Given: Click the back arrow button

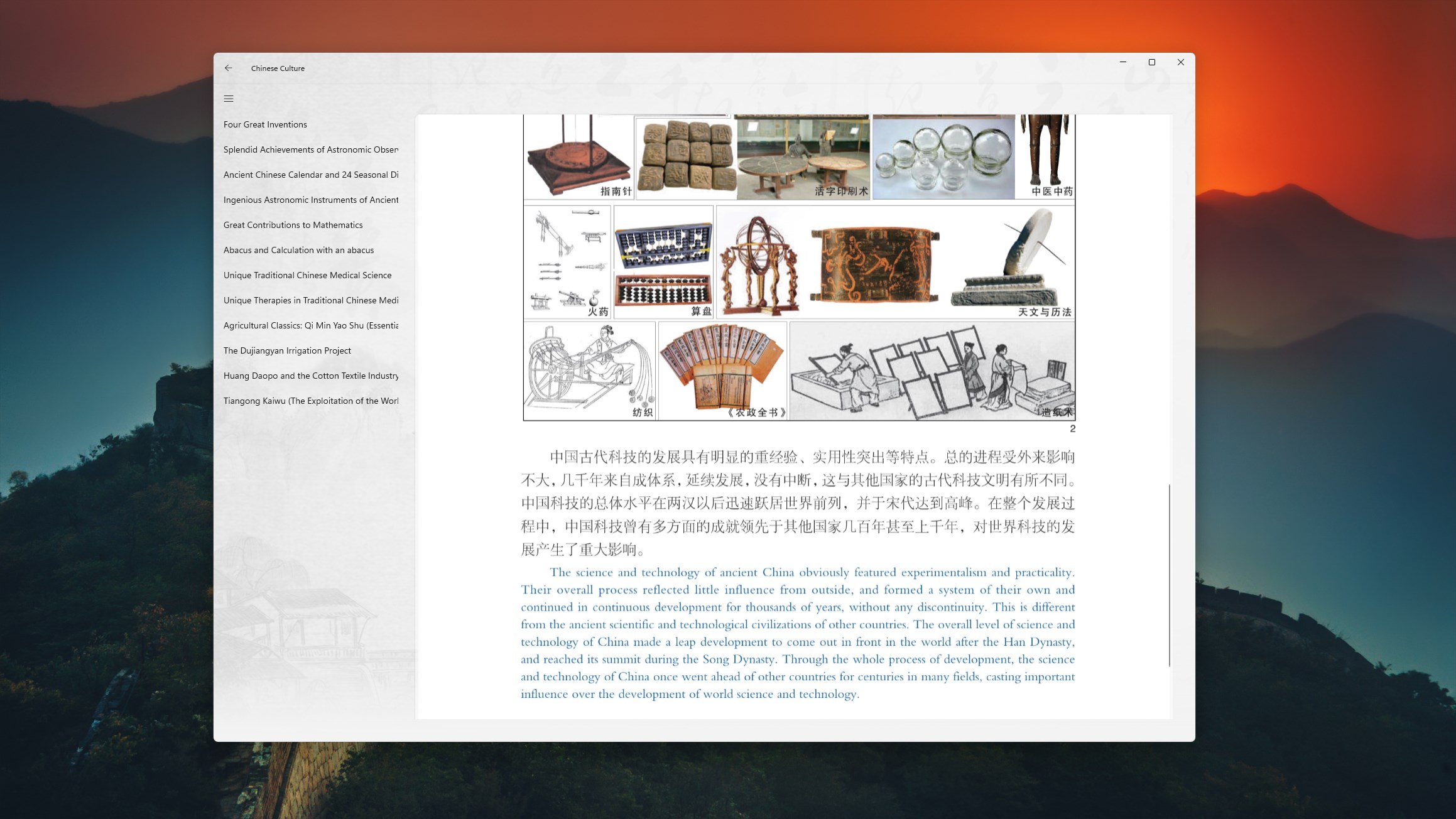Looking at the screenshot, I should 229,68.
